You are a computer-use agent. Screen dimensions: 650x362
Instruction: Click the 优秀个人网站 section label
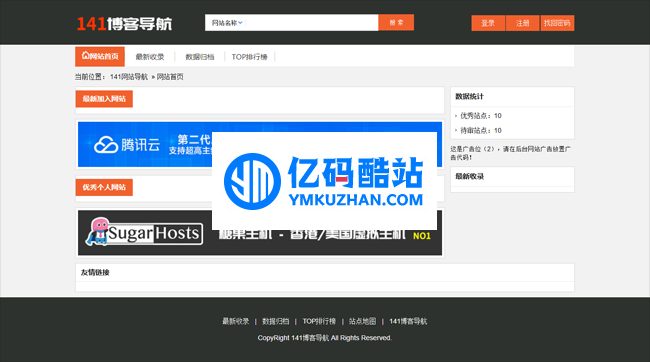[104, 187]
